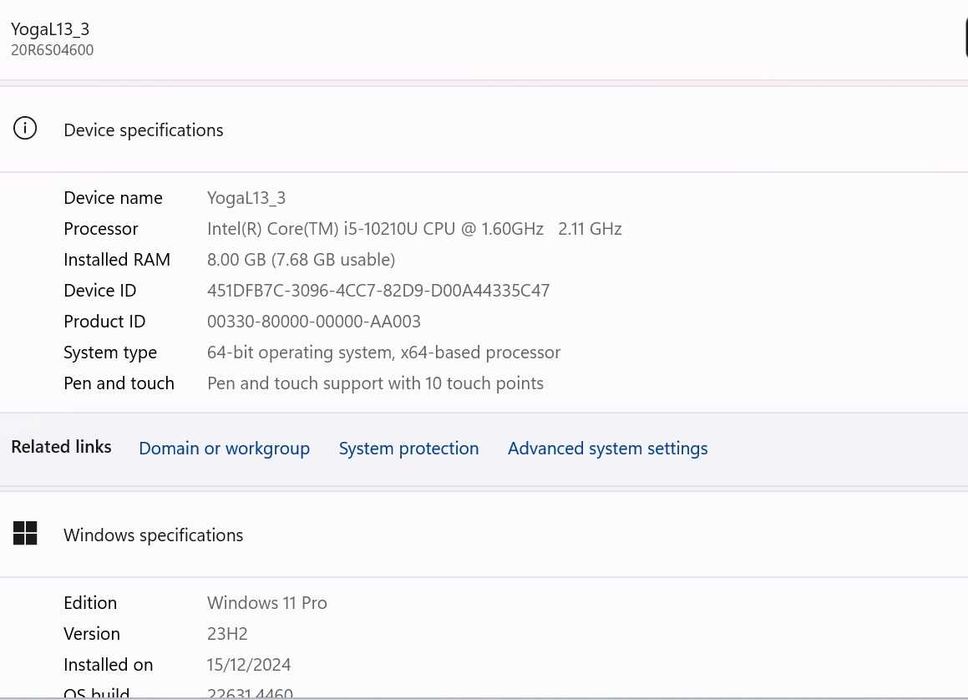The image size is (968, 700).
Task: Select the Device name value YogaL13_3
Action: (x=246, y=198)
